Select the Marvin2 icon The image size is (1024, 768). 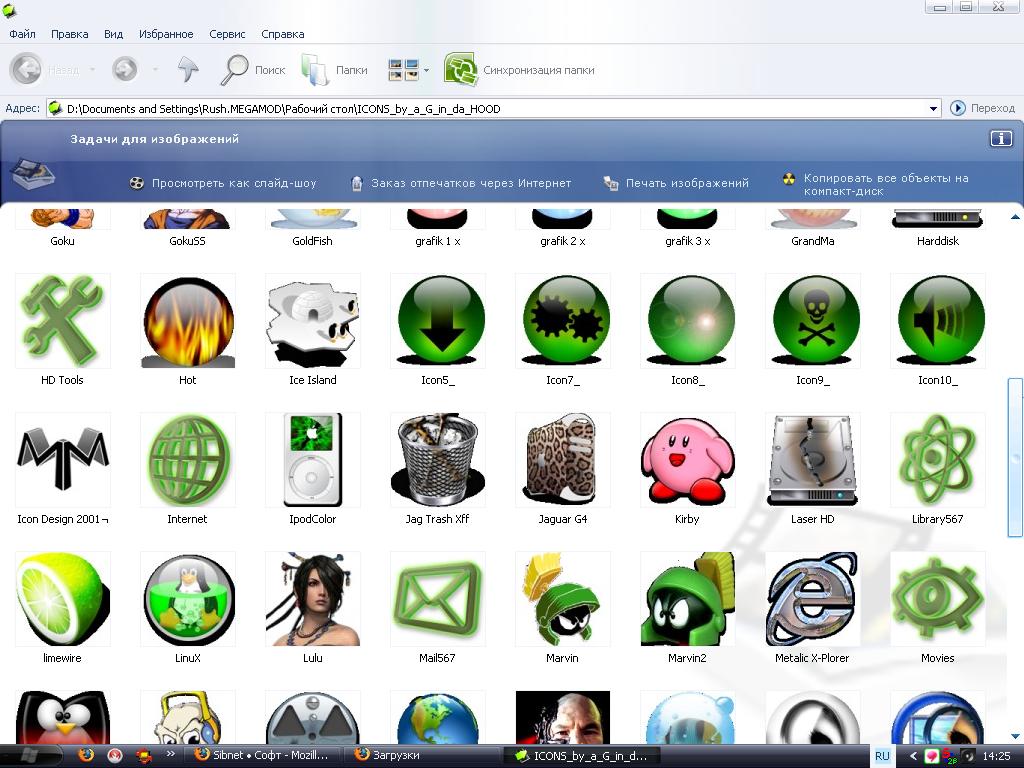[688, 599]
